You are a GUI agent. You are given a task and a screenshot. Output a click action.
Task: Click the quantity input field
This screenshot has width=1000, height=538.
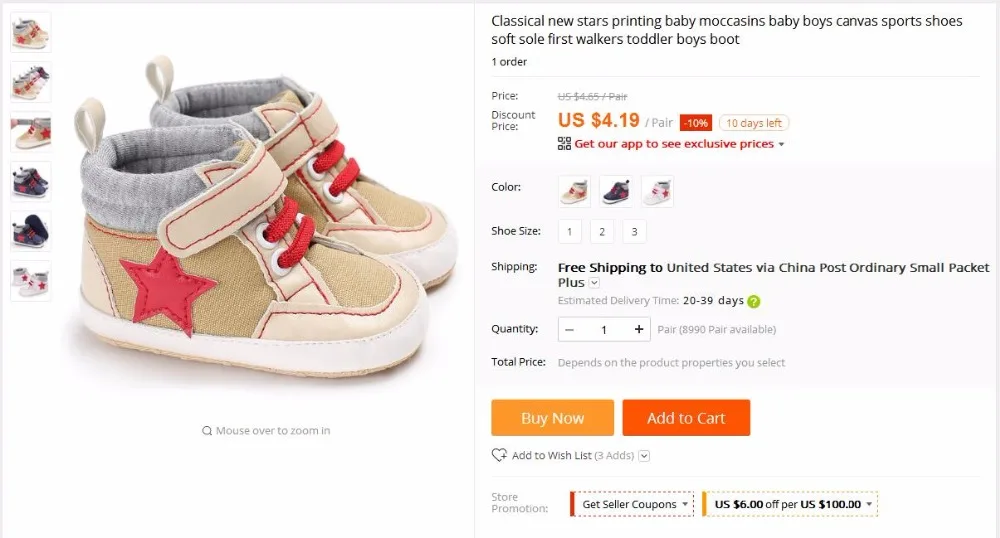(604, 330)
